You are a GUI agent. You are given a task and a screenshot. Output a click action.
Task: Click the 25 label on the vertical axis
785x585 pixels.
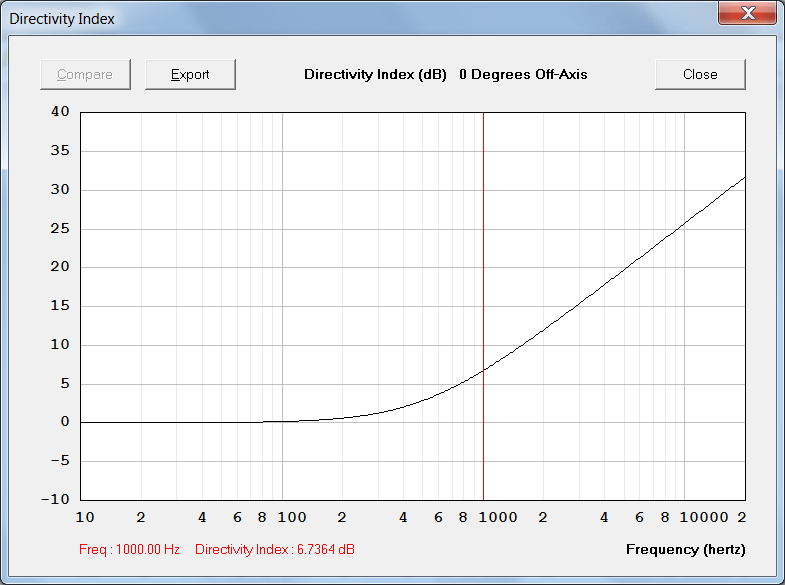(x=60, y=228)
